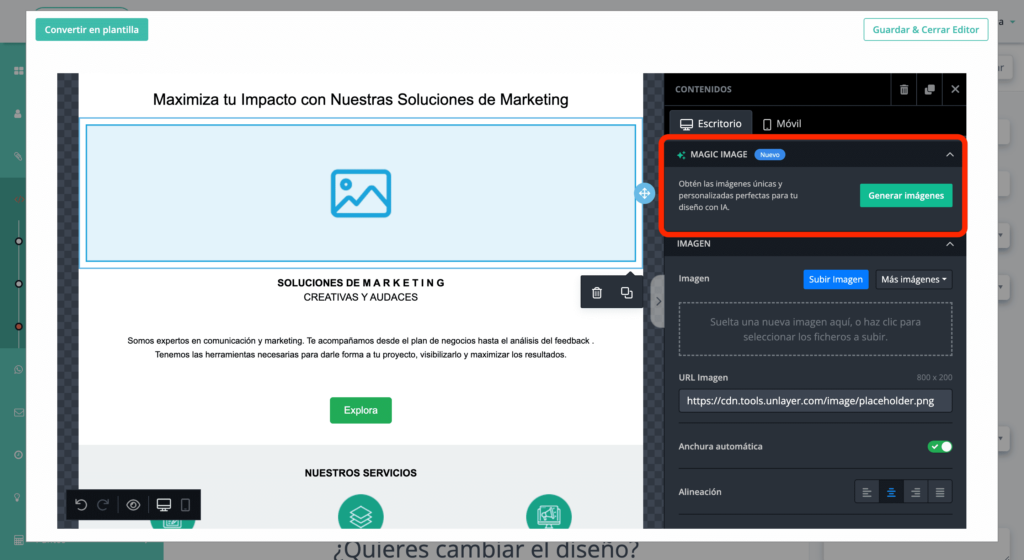
Task: Collapse the Magic Image section chevron
Action: coord(950,155)
